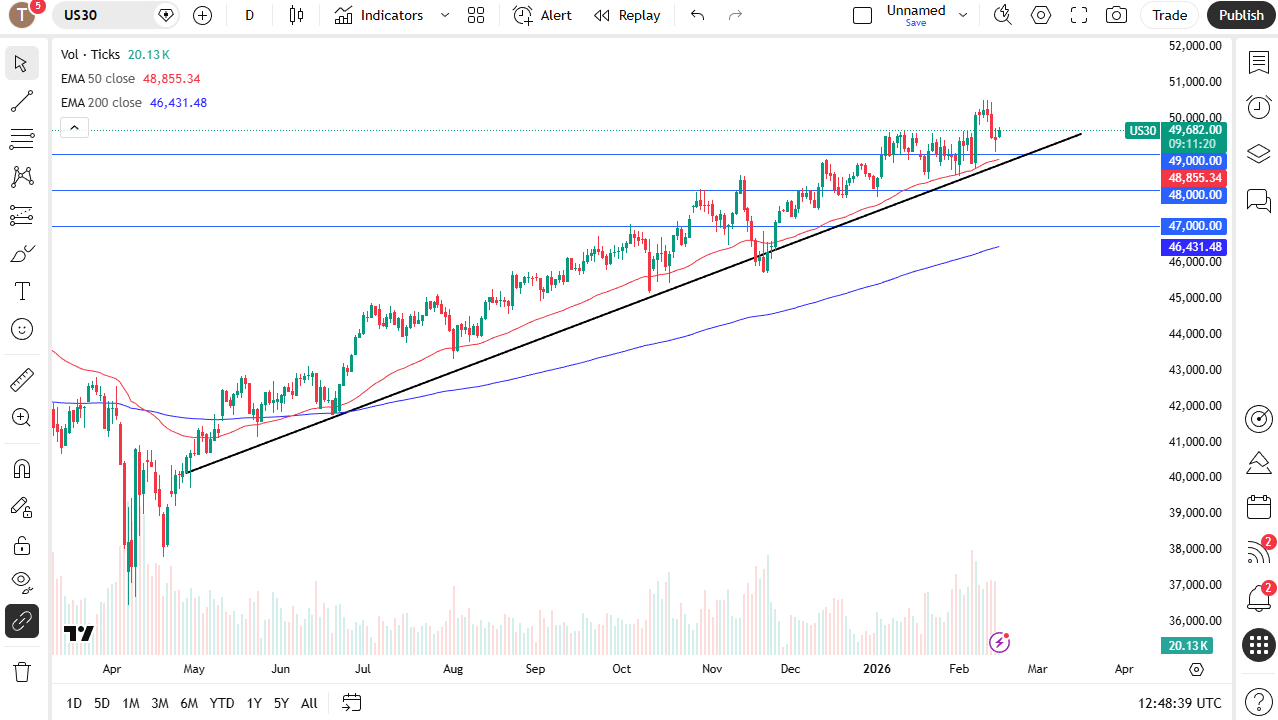Expand the indicator favorites dropdown arrow

[445, 15]
